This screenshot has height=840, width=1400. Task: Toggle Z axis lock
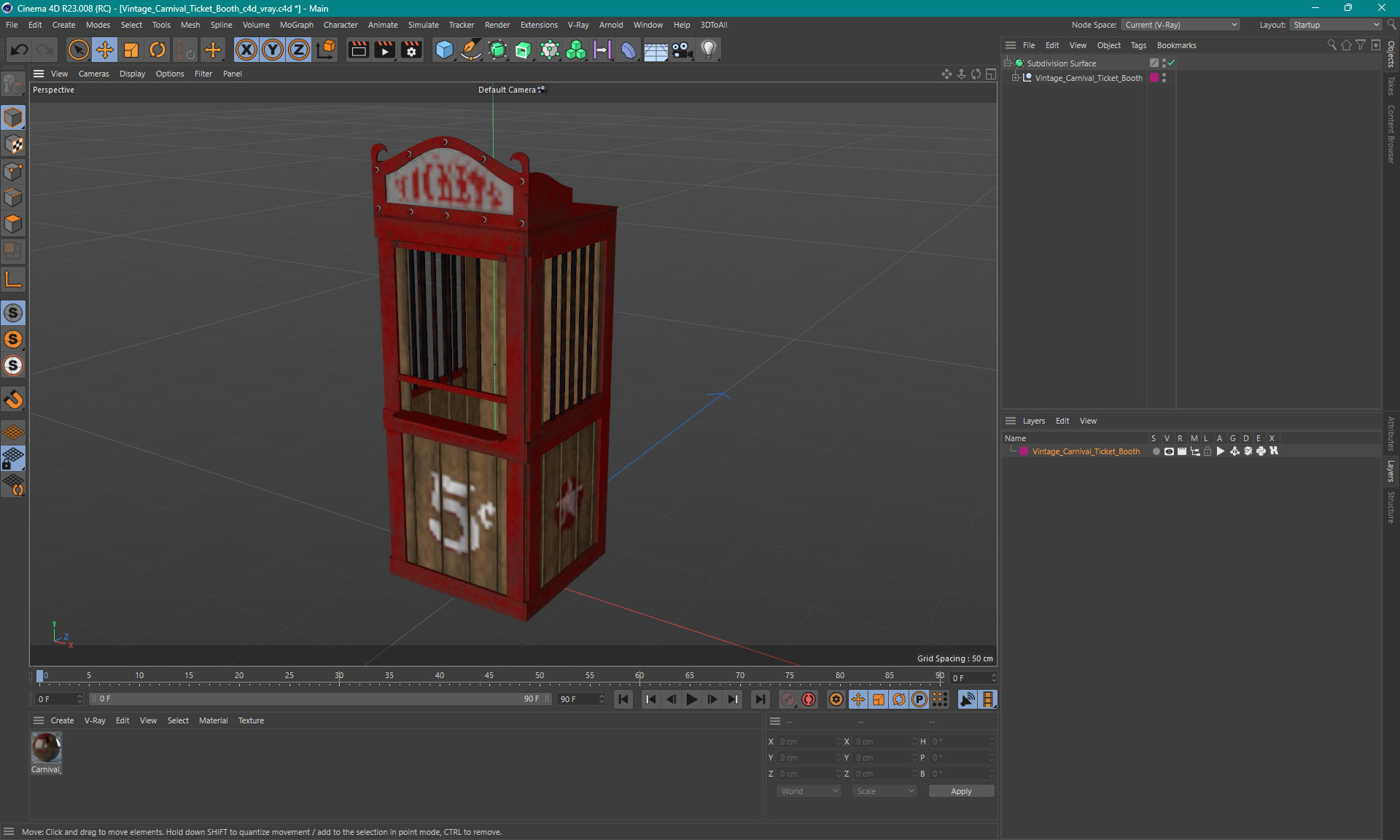[x=299, y=50]
